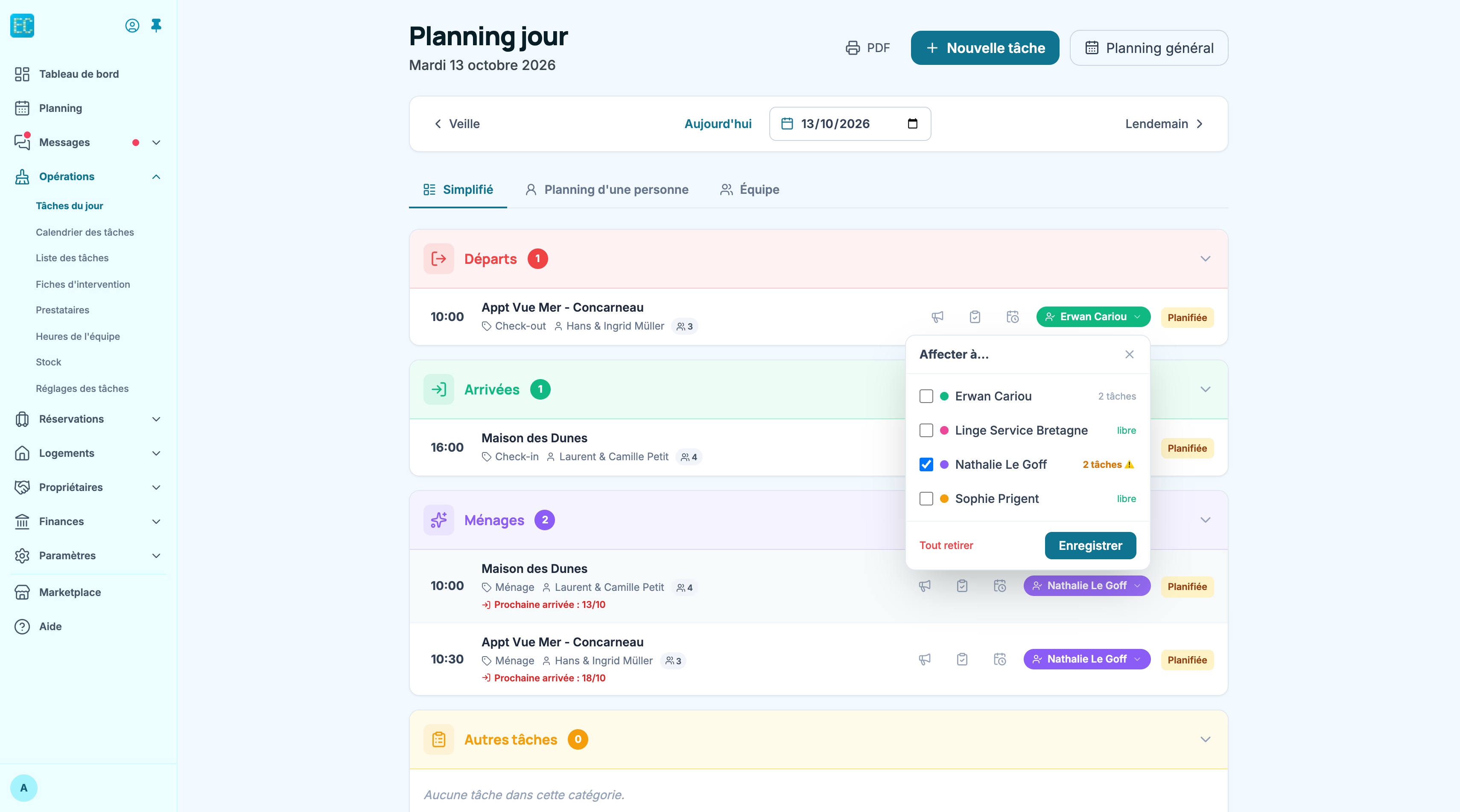Click the Tout retirer link
This screenshot has height=812, width=1460.
click(946, 546)
